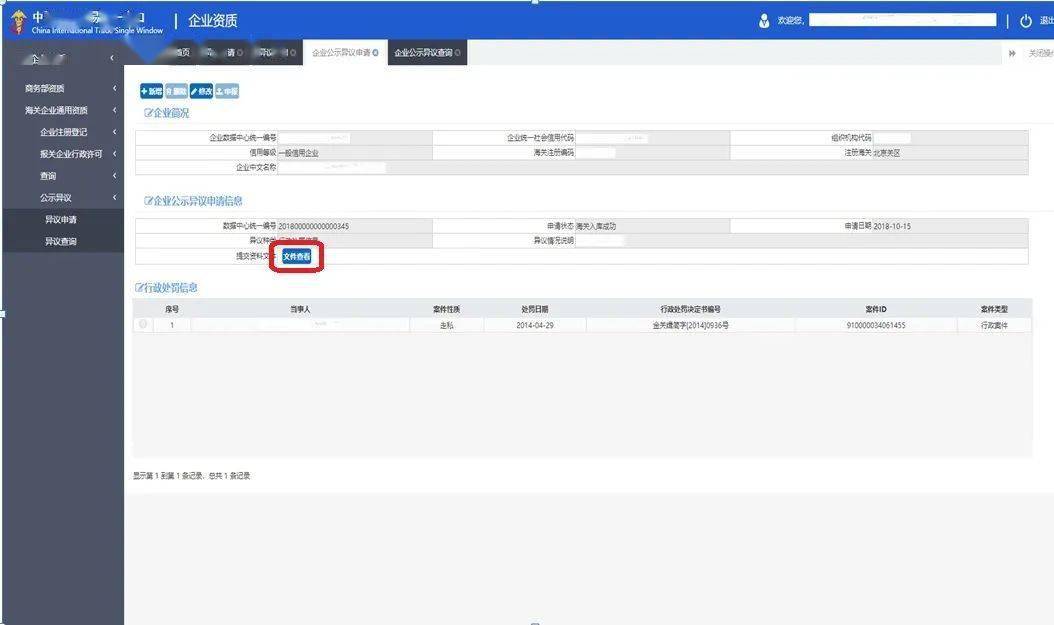Click the 修改 (edit) pencil button

pyautogui.click(x=201, y=91)
